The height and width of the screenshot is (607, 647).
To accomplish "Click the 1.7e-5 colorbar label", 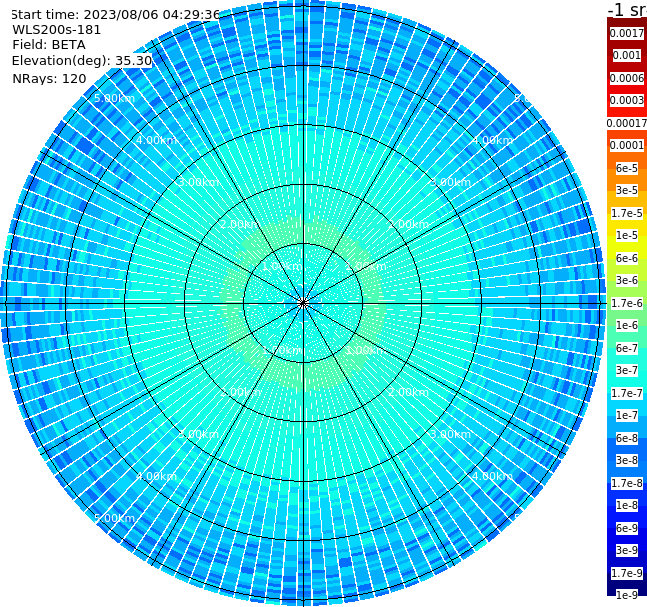I will (x=627, y=213).
